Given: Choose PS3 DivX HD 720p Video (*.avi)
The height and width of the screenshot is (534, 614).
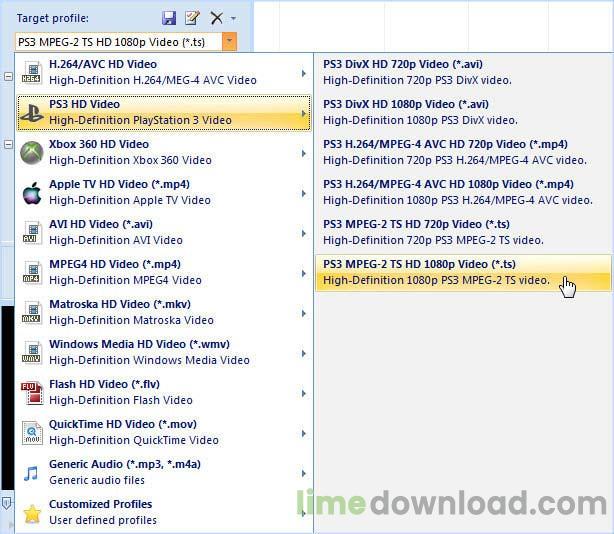Looking at the screenshot, I should (x=463, y=73).
